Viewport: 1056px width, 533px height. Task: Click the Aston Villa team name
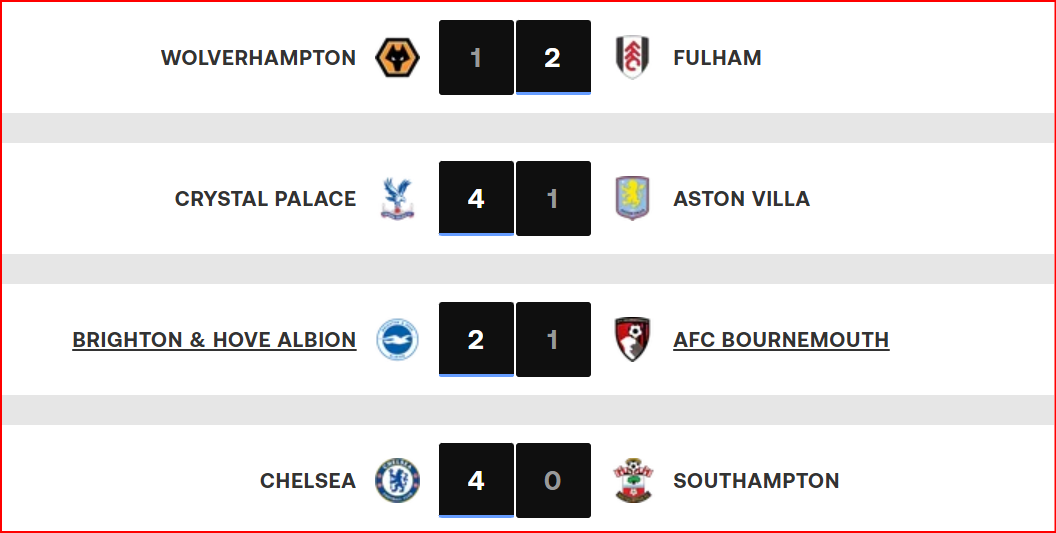pyautogui.click(x=741, y=199)
